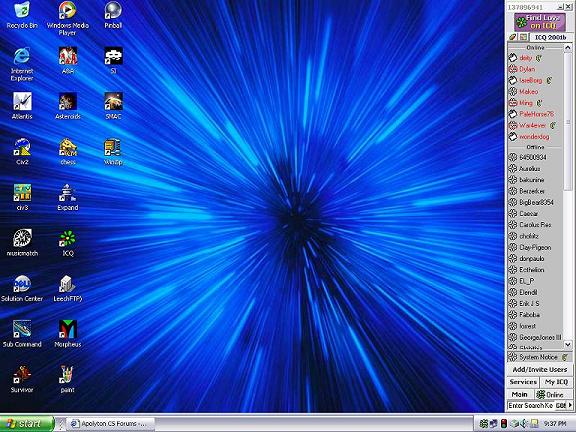
Task: Launch the civ3 desktop shortcut
Action: click(22, 197)
